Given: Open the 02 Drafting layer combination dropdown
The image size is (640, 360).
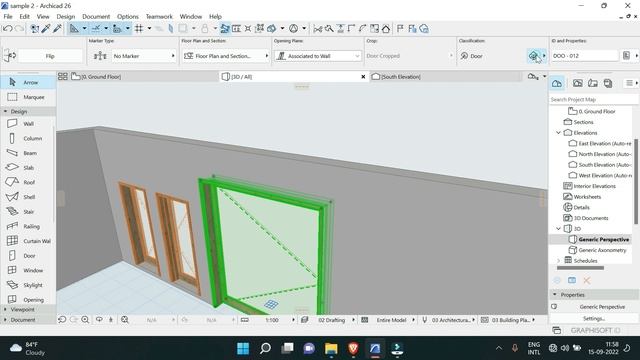Looking at the screenshot, I should coord(331,320).
